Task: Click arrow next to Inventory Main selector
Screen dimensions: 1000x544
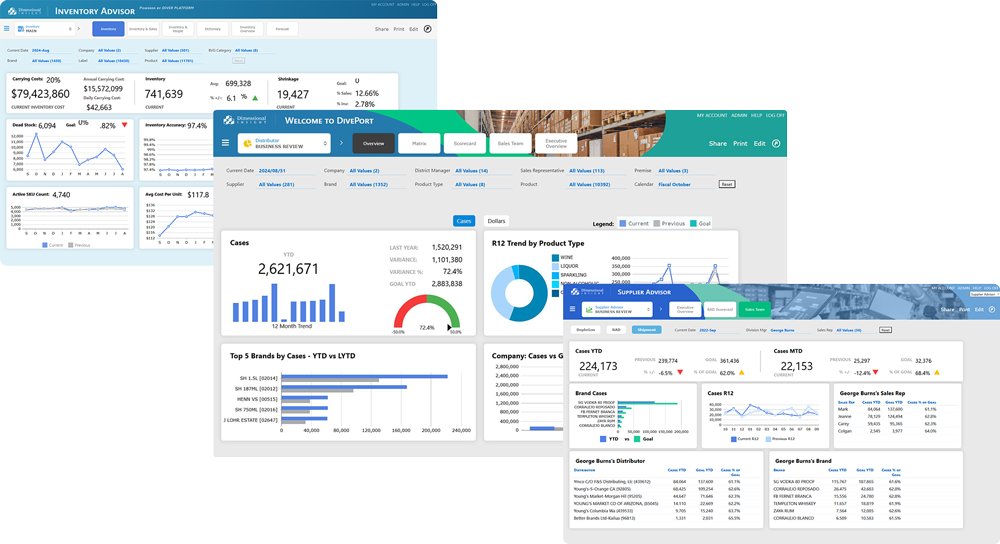Action: 78,29
